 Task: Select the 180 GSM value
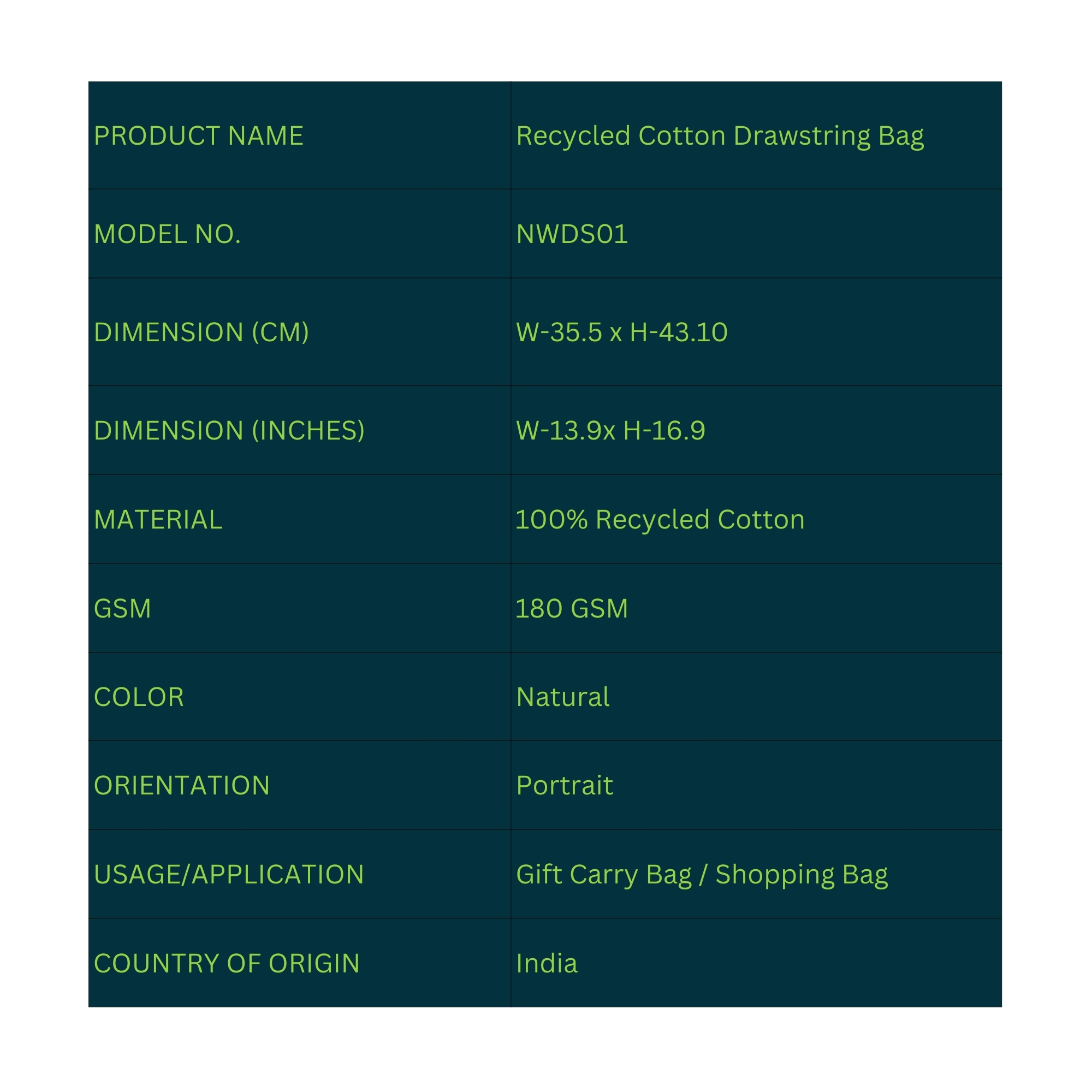[572, 609]
